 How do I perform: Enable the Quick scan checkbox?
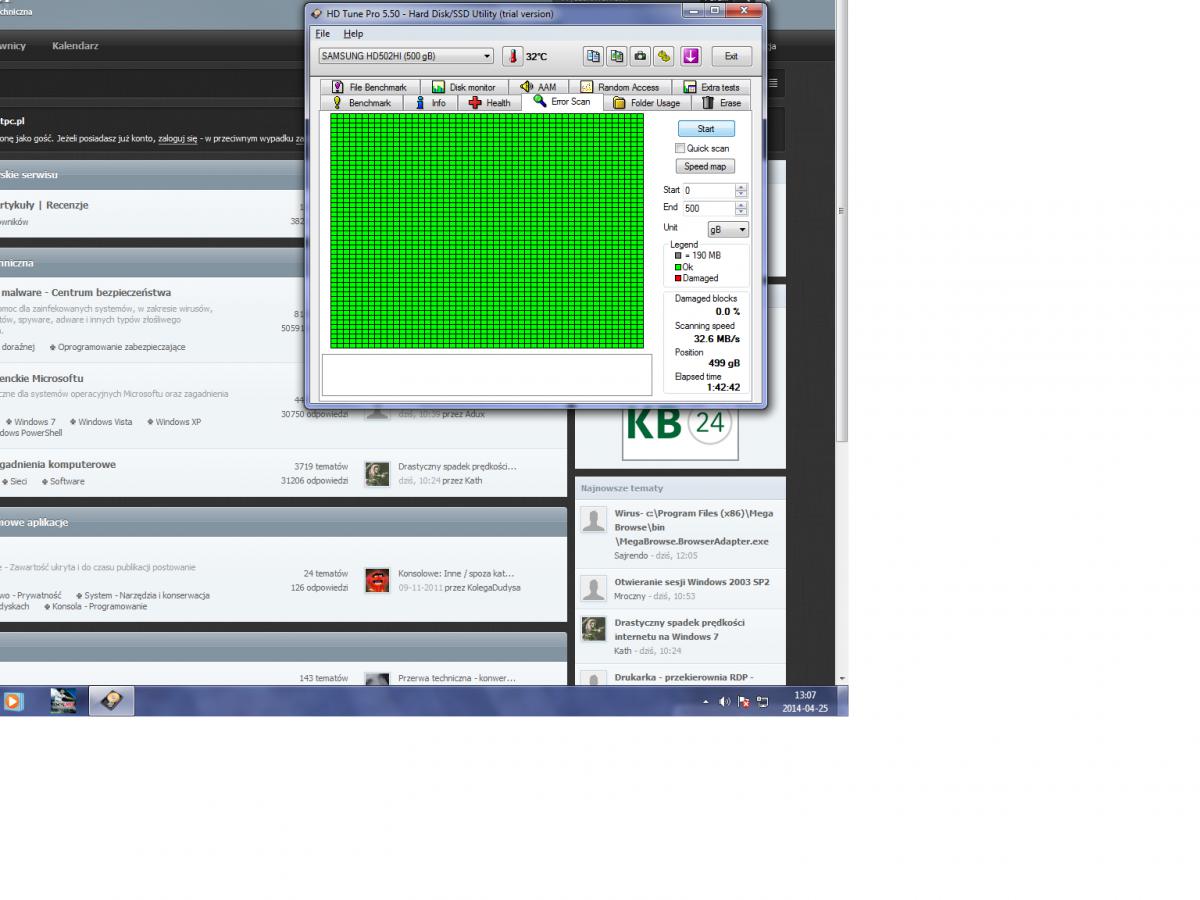[x=681, y=148]
